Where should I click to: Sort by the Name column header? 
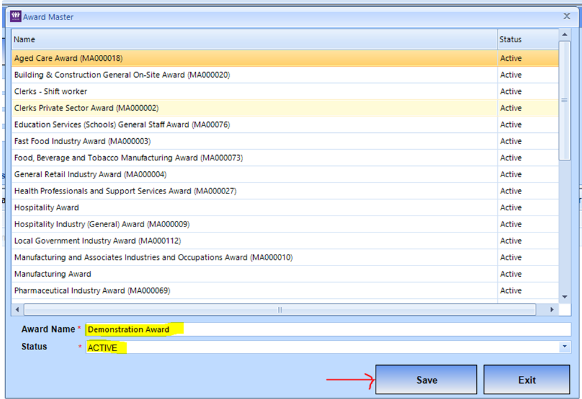click(x=255, y=39)
